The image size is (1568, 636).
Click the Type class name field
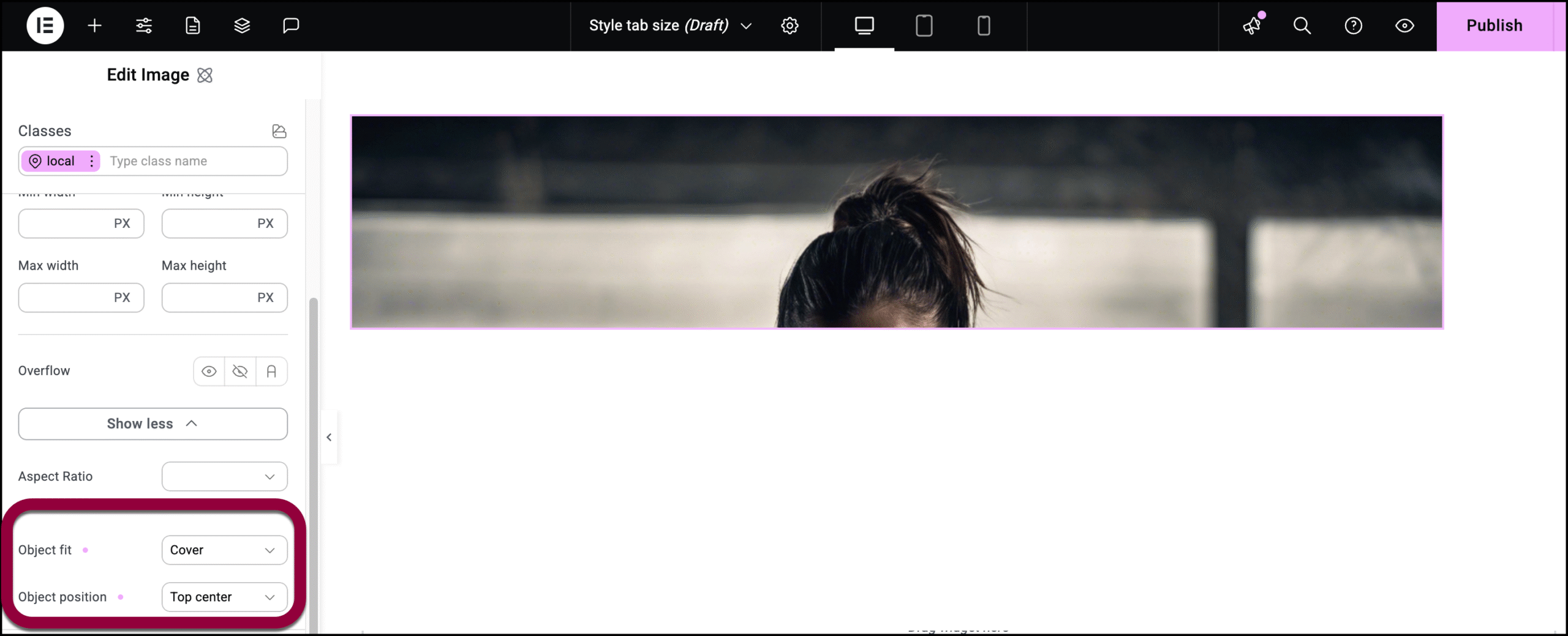coord(193,161)
